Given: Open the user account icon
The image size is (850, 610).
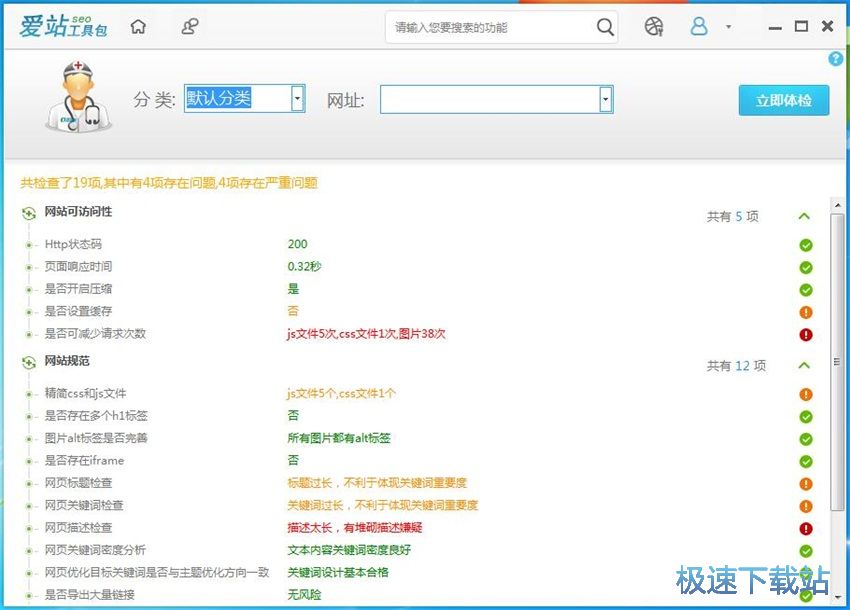Looking at the screenshot, I should pos(699,26).
